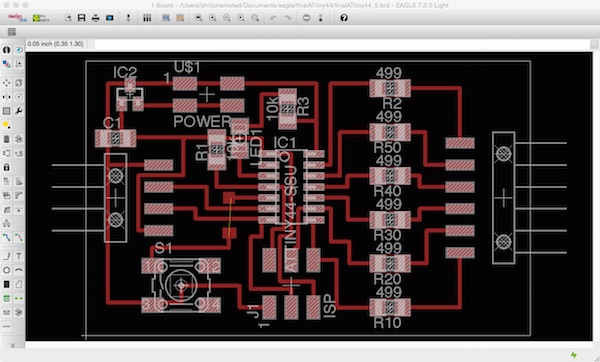Screen dimensions: 600x362
Task: Select the Name tool
Action: pyautogui.click(x=7, y=181)
